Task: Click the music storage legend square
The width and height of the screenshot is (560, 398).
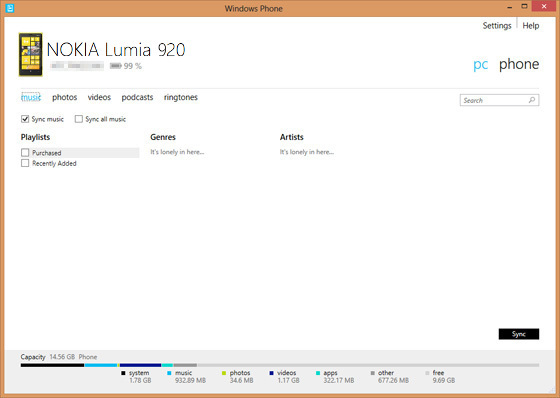Action: [169, 373]
